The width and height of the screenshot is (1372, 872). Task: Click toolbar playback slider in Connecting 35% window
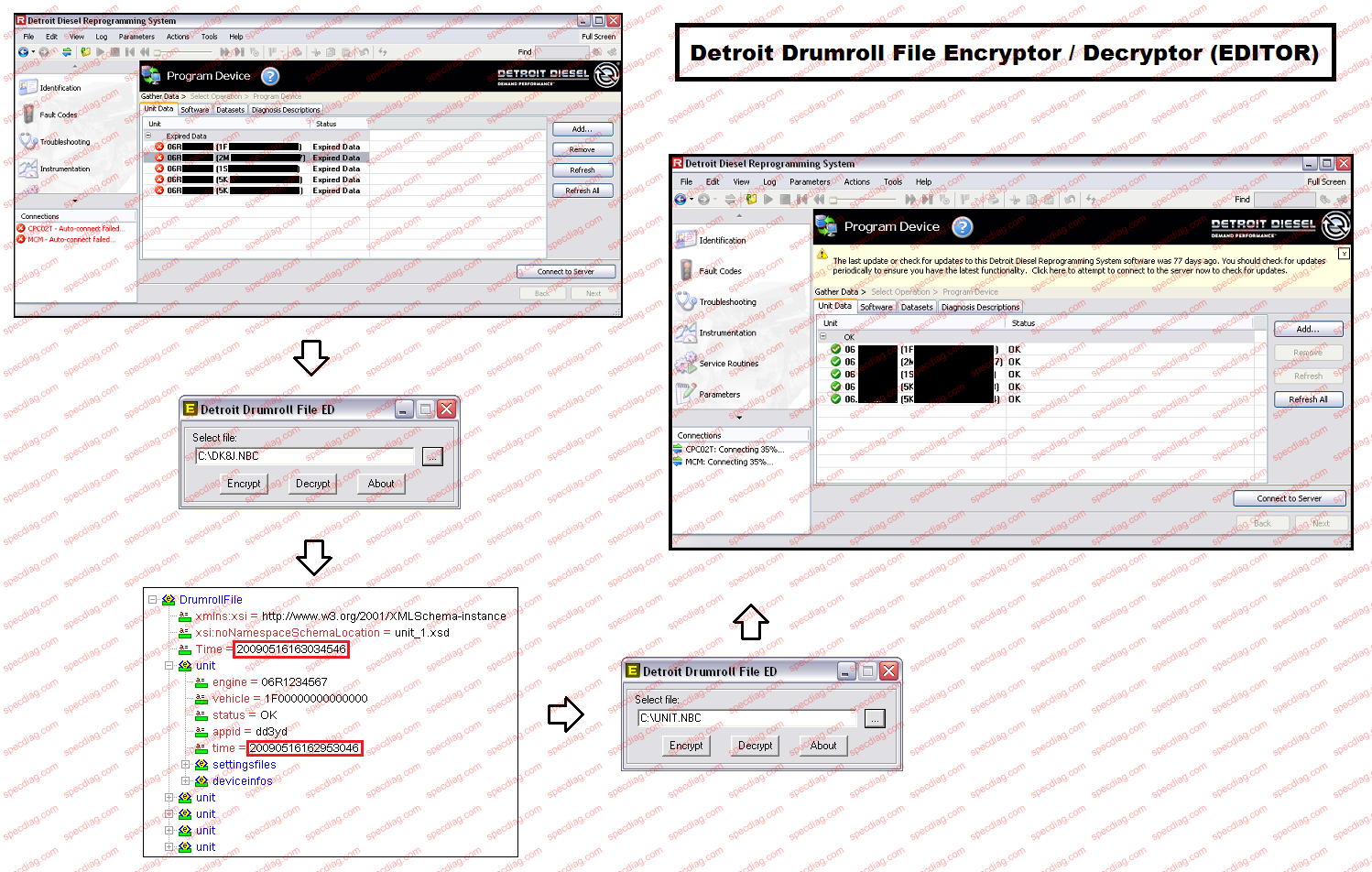click(x=861, y=199)
